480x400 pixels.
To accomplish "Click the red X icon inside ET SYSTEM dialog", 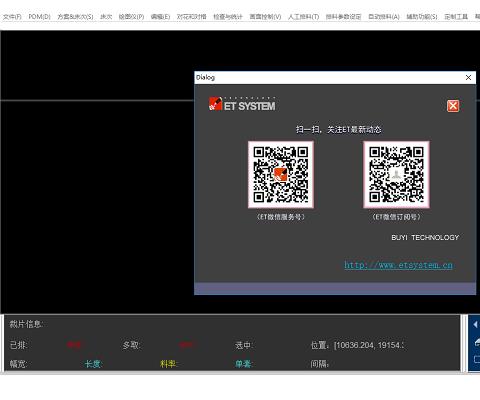I will tap(453, 106).
